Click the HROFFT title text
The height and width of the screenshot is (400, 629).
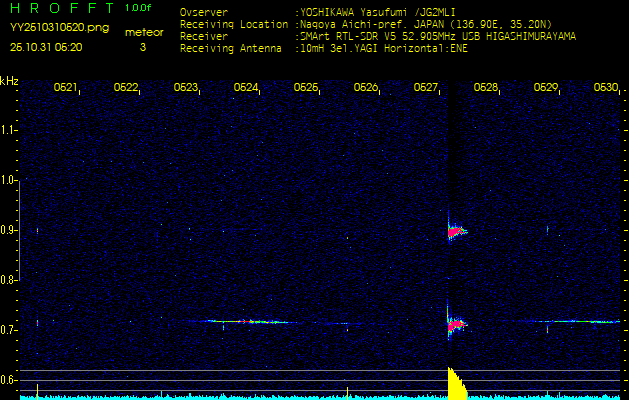[x=61, y=8]
